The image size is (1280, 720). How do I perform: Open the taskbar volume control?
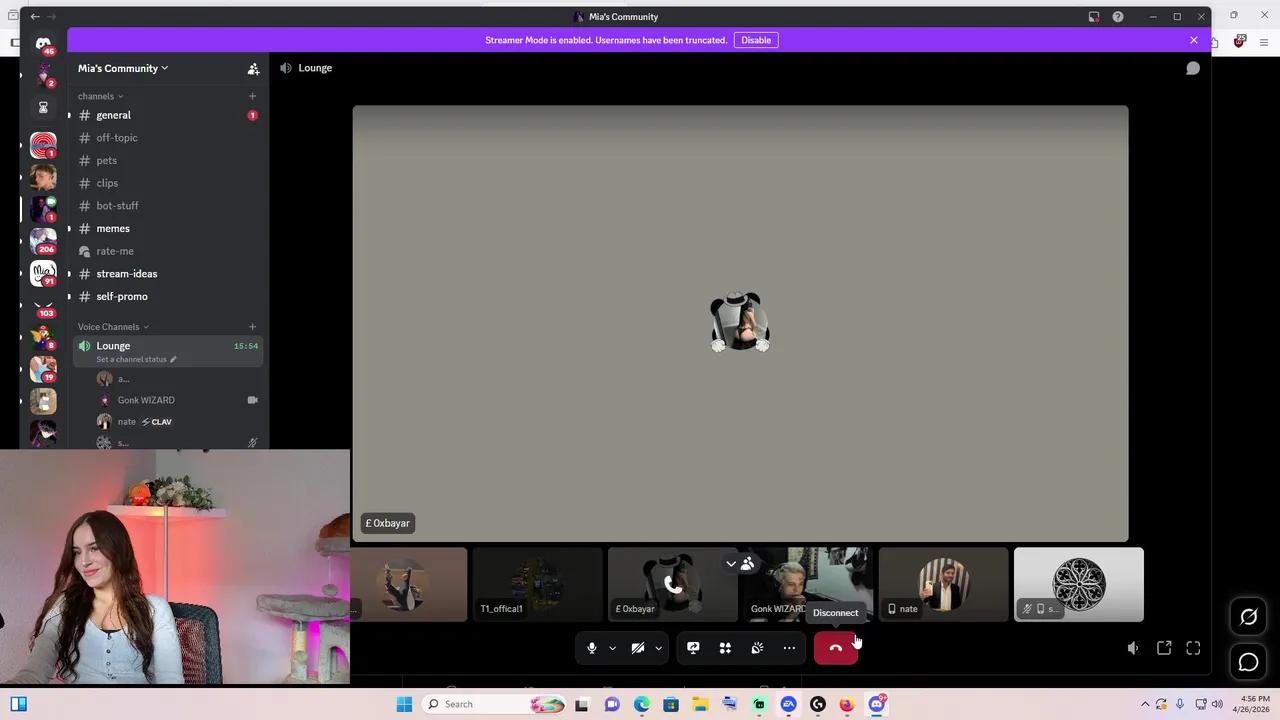point(1217,704)
